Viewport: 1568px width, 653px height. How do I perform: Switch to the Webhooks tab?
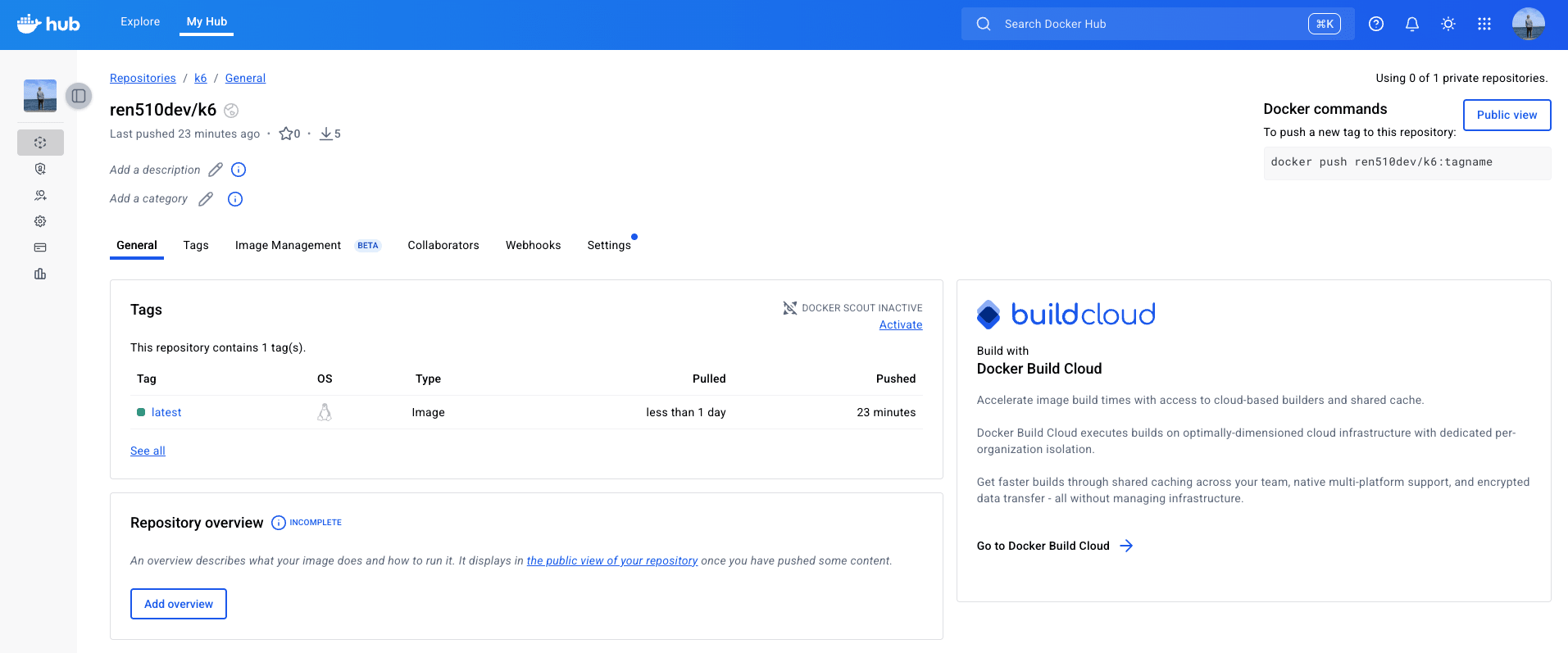[x=533, y=245]
